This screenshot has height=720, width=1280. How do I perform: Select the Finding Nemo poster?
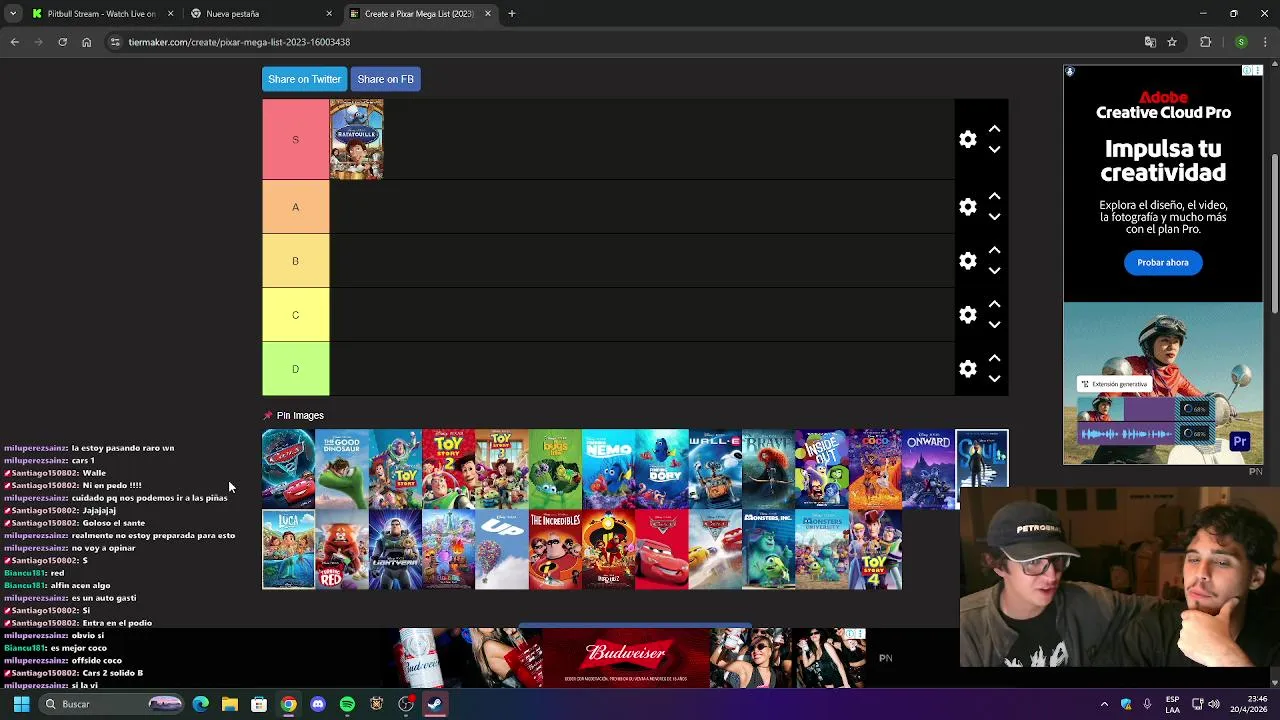click(x=608, y=469)
